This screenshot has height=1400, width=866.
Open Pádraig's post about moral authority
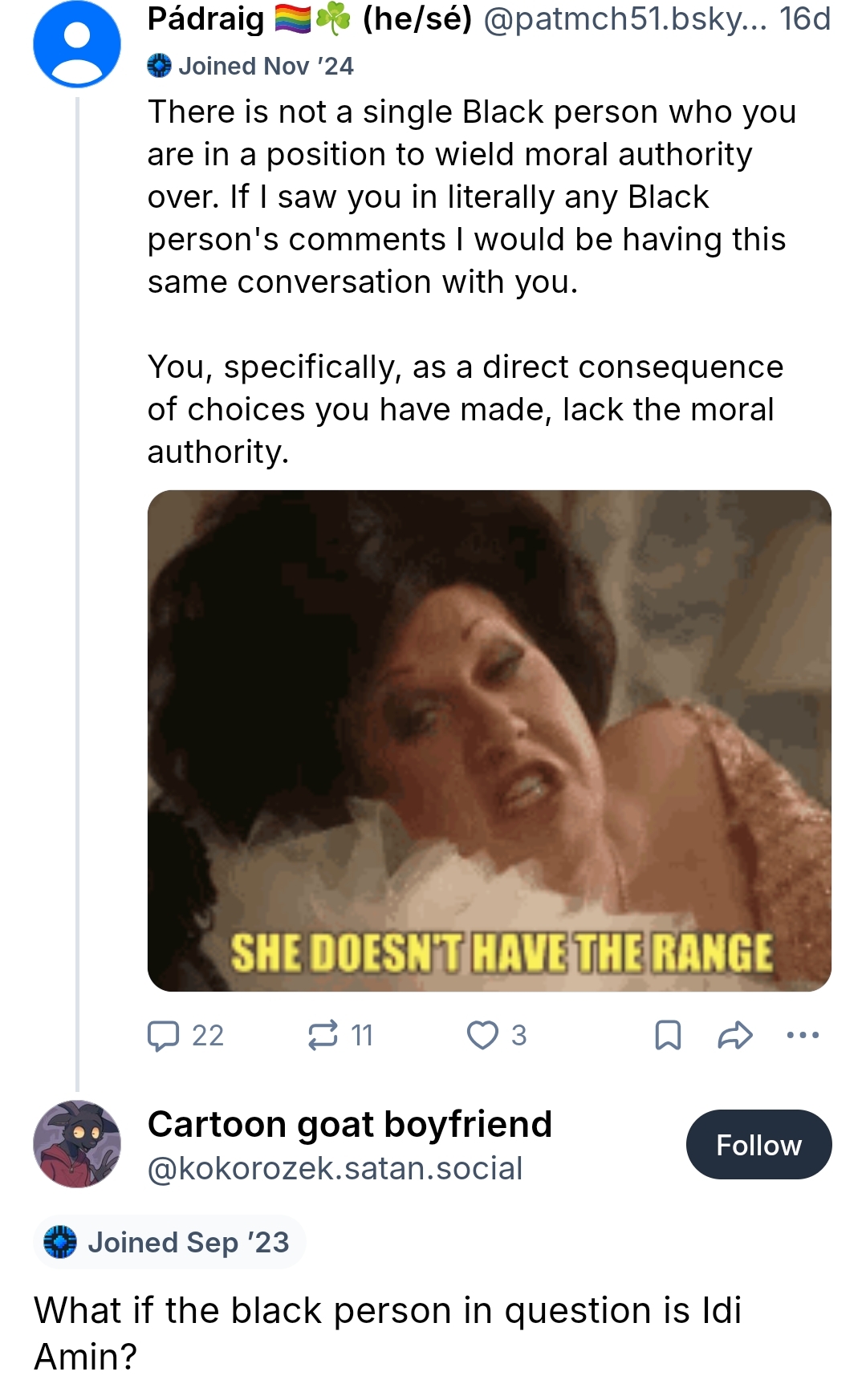click(472, 282)
